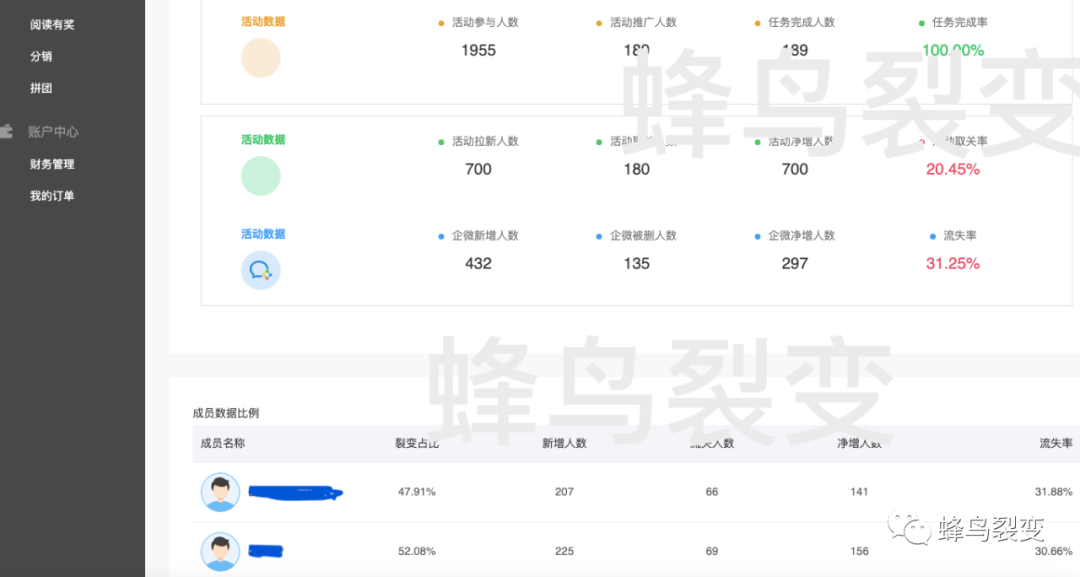Viewport: 1080px width, 577px height.
Task: Click the 新增人数 column header
Action: click(x=564, y=443)
